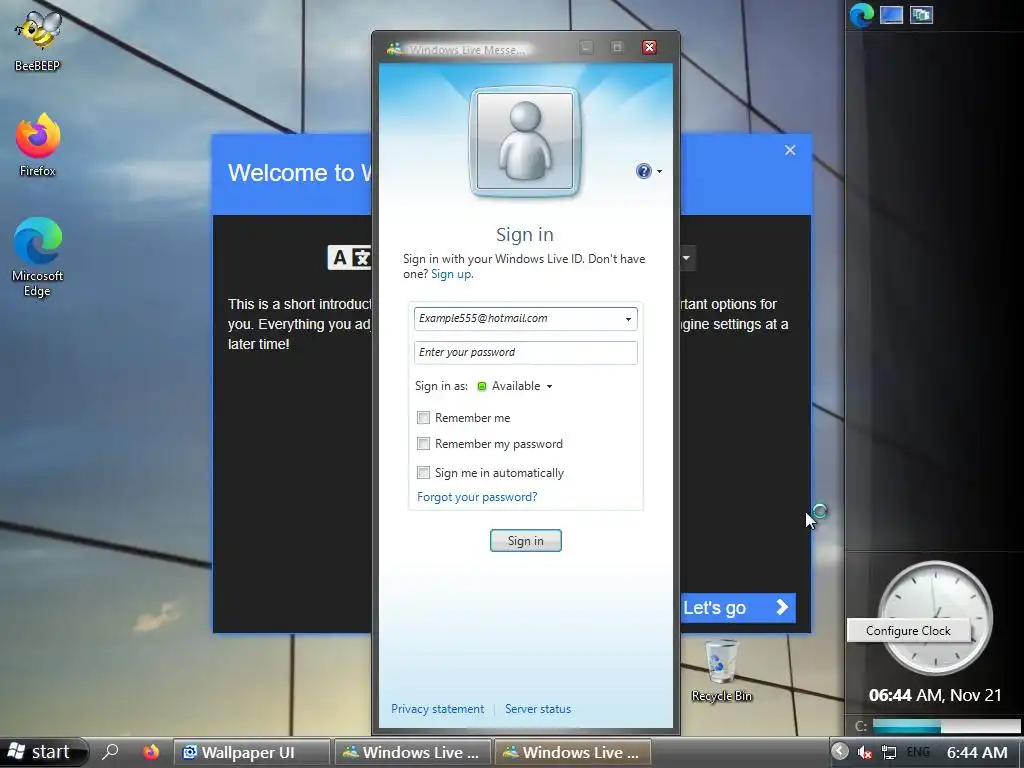Click the user avatar picture in Messenger
Image resolution: width=1024 pixels, height=768 pixels.
[x=524, y=140]
